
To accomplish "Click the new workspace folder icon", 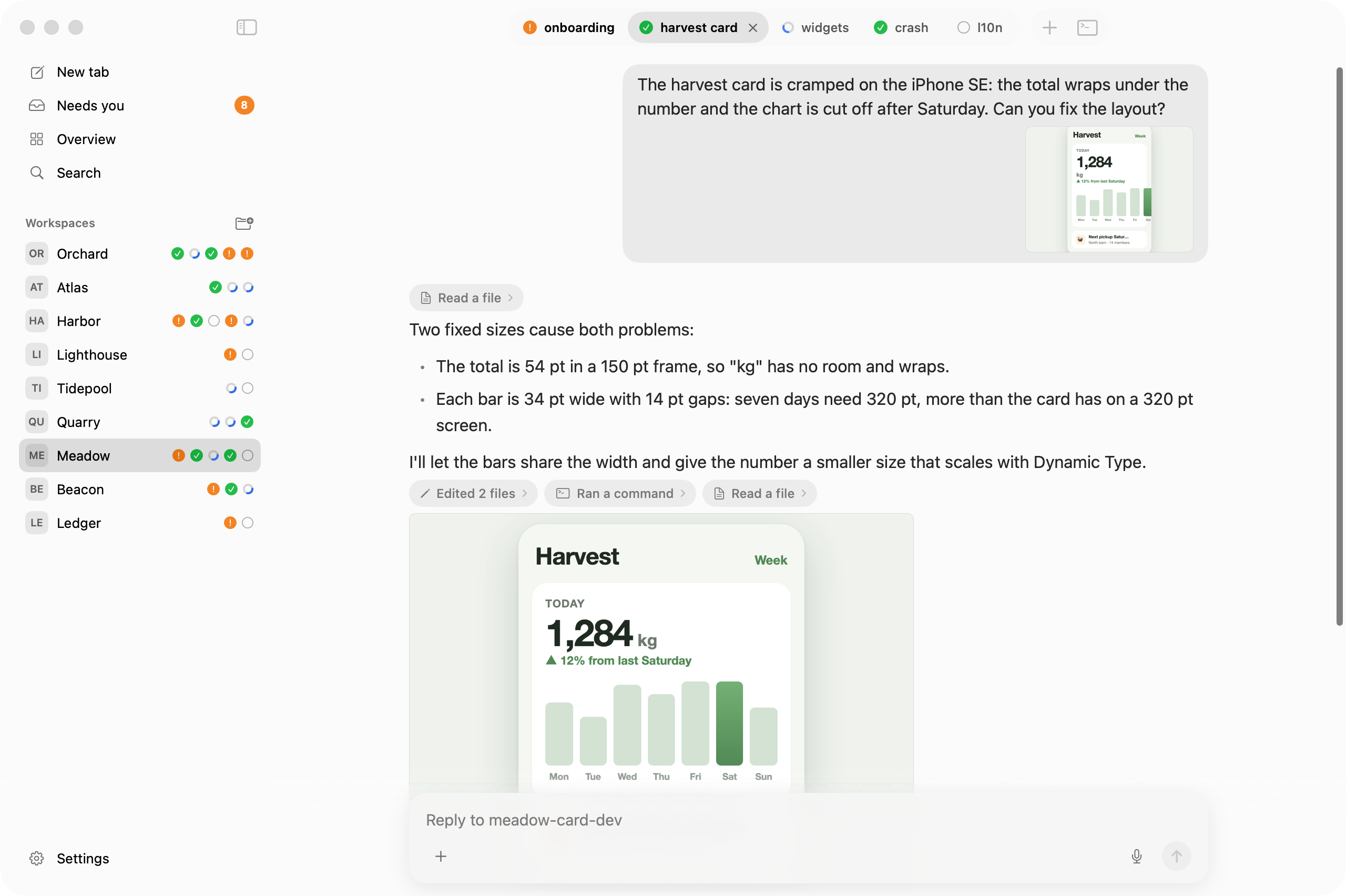I will coord(244,223).
